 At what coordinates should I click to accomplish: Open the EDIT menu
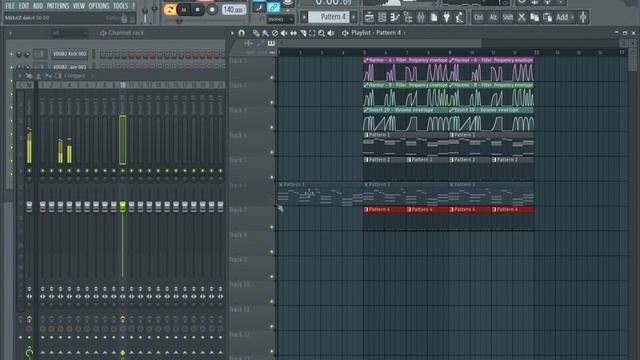click(24, 6)
